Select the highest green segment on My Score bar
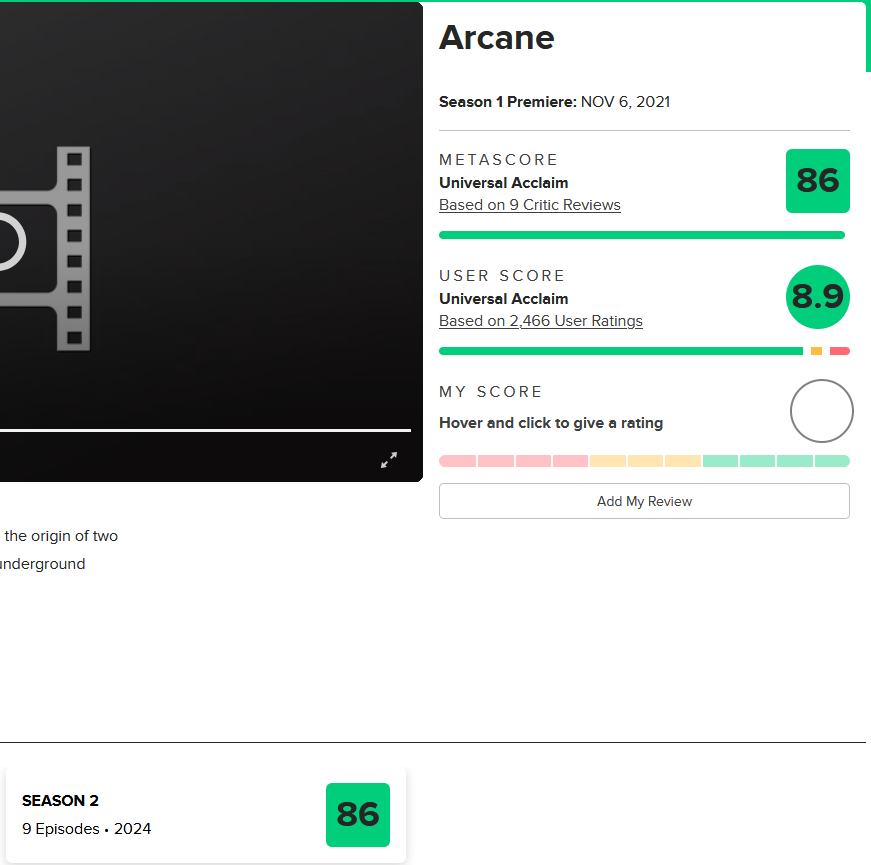This screenshot has width=871, height=865. pyautogui.click(x=832, y=461)
